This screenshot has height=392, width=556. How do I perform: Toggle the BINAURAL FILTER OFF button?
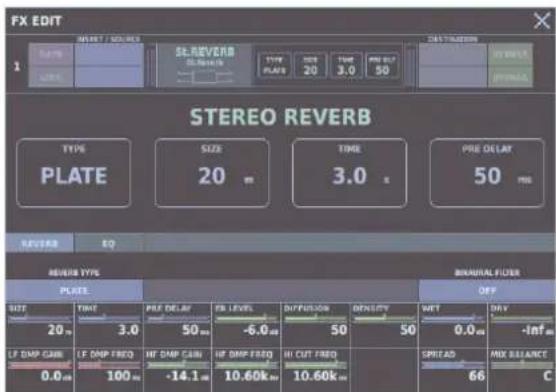click(x=487, y=291)
